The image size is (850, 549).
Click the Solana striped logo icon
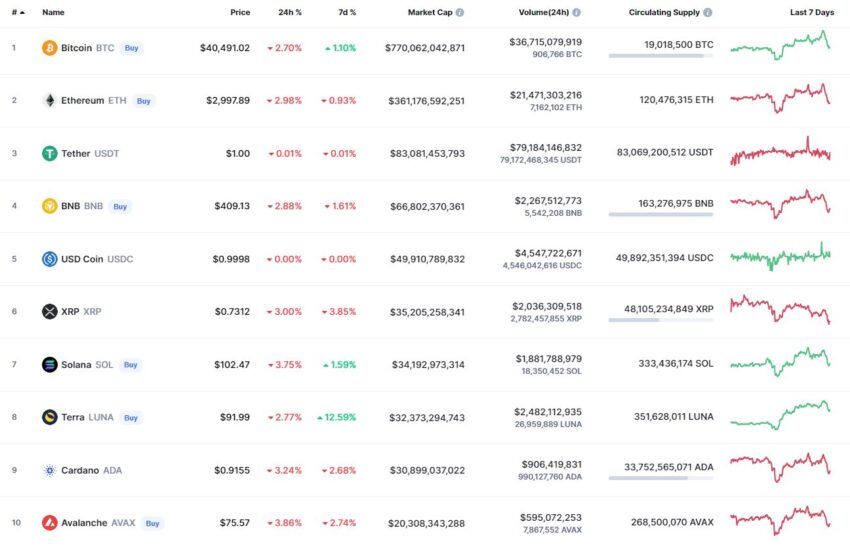pyautogui.click(x=49, y=365)
